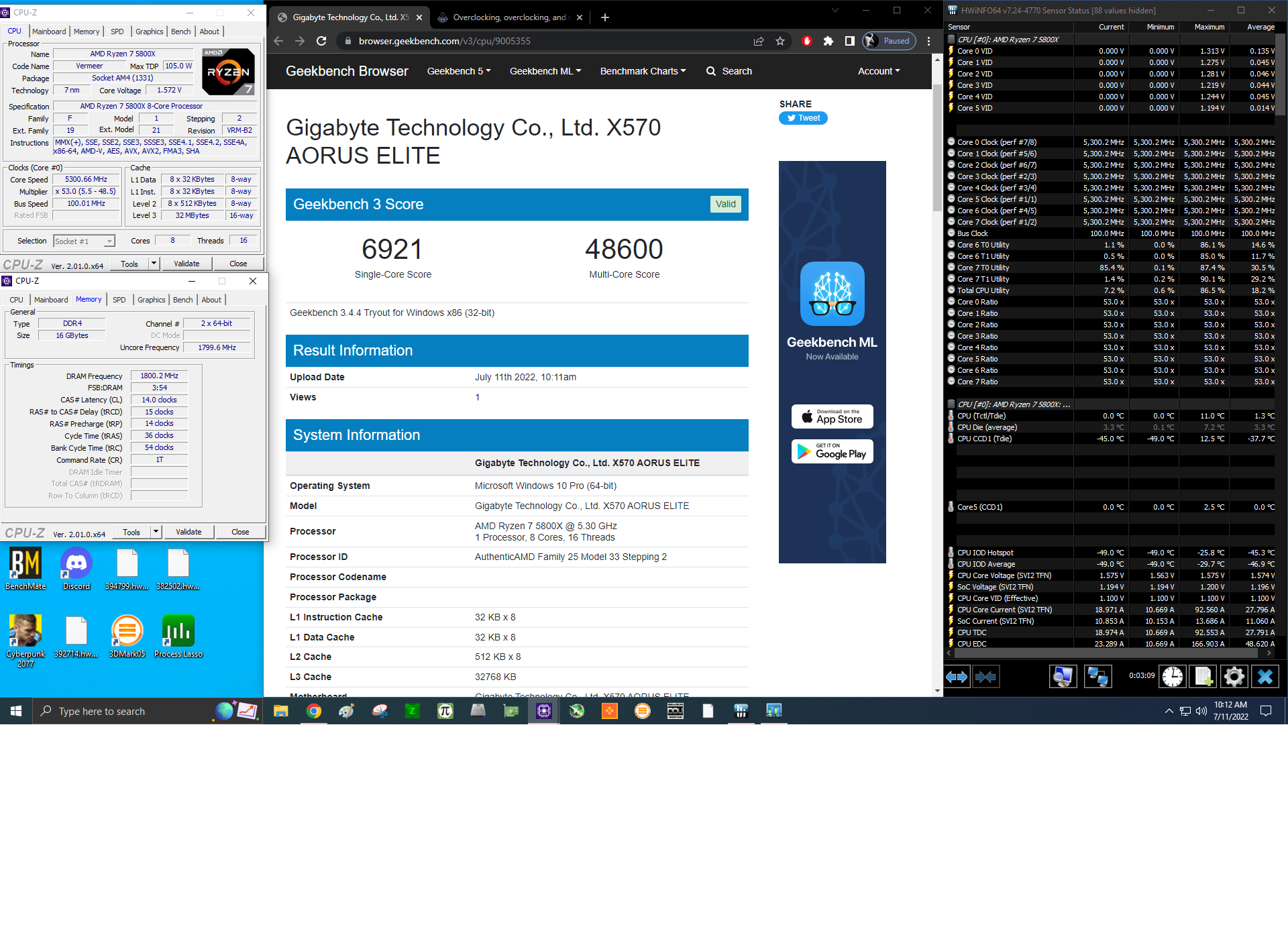This screenshot has width=1288, height=947.
Task: Select the Discord desktop icon
Action: click(76, 569)
